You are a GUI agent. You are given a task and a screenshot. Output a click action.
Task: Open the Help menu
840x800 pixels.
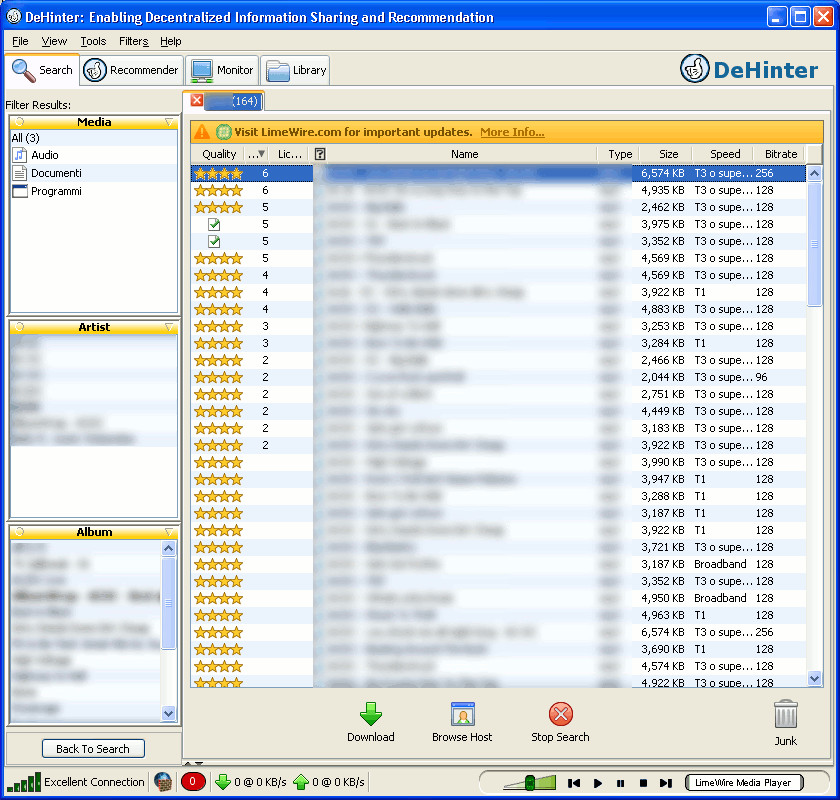[x=170, y=41]
